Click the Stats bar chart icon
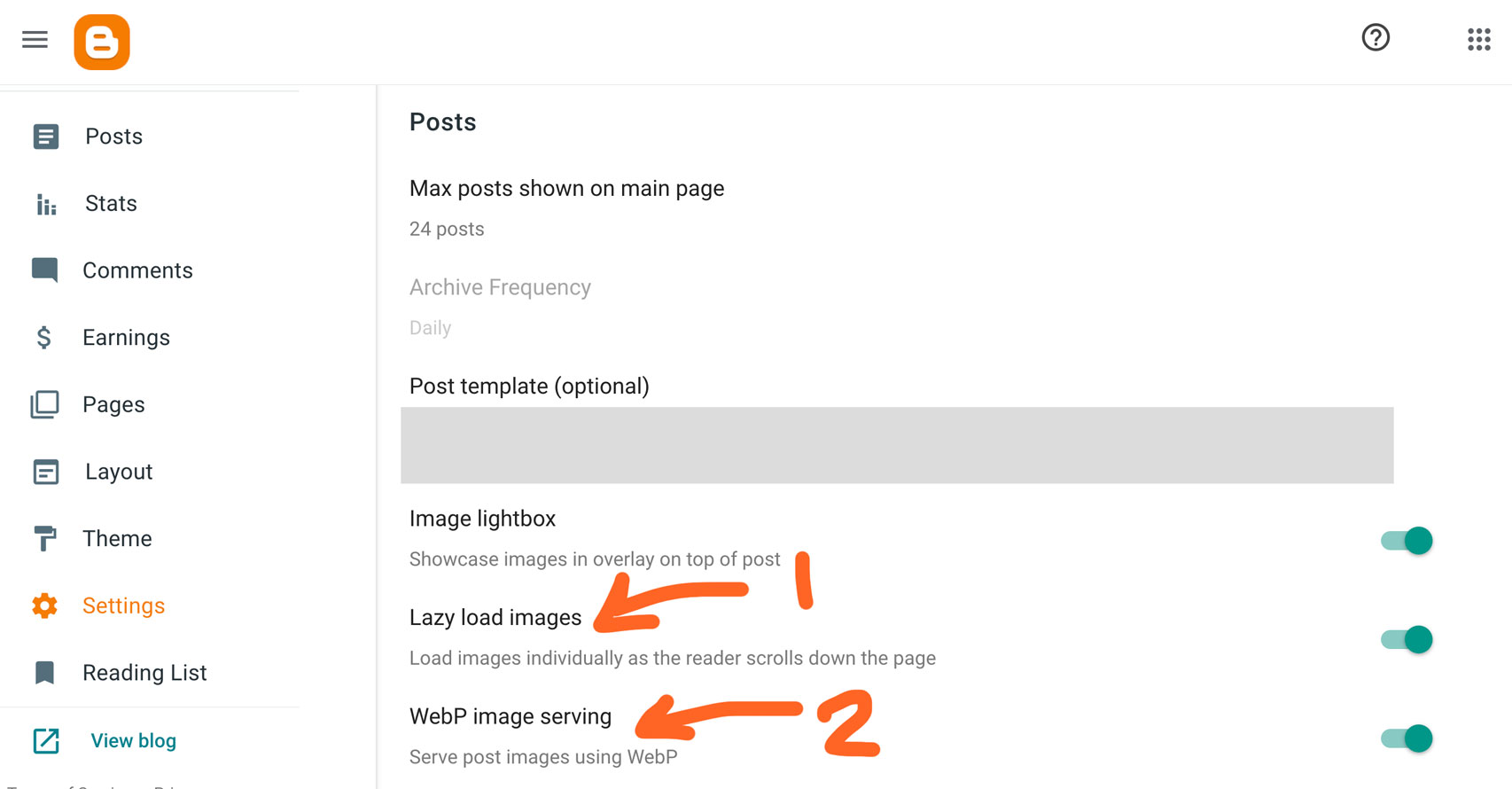 click(46, 205)
